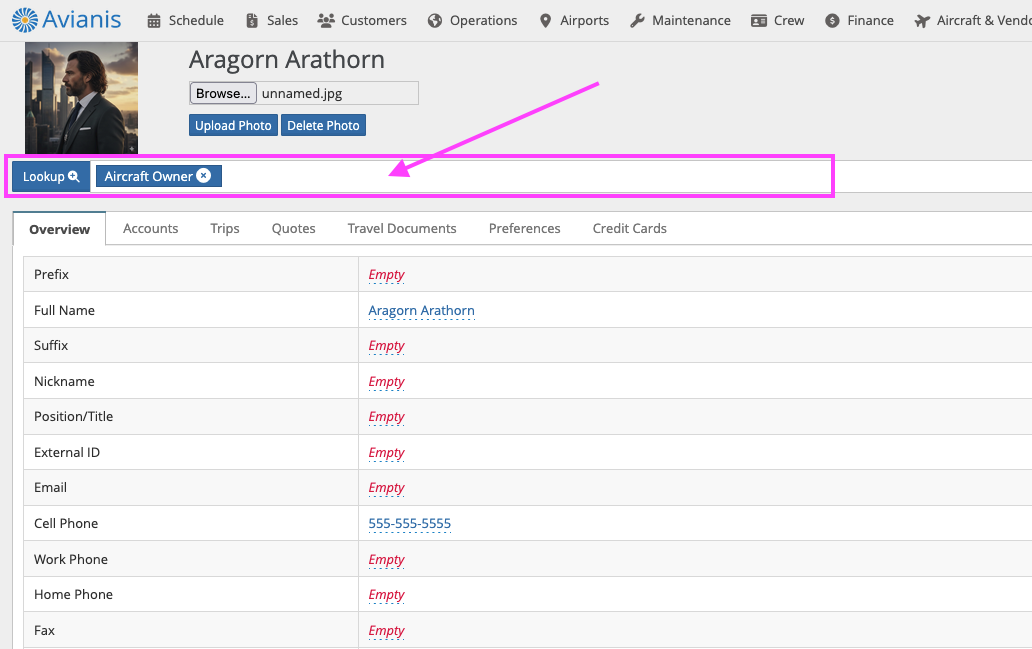Remove the Aircraft Owner tag
This screenshot has width=1032, height=649.
pyautogui.click(x=204, y=176)
